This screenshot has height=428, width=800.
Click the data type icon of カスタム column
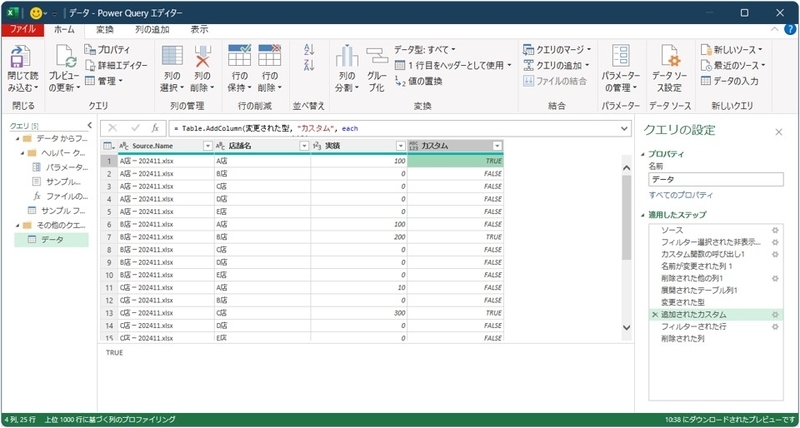[414, 146]
